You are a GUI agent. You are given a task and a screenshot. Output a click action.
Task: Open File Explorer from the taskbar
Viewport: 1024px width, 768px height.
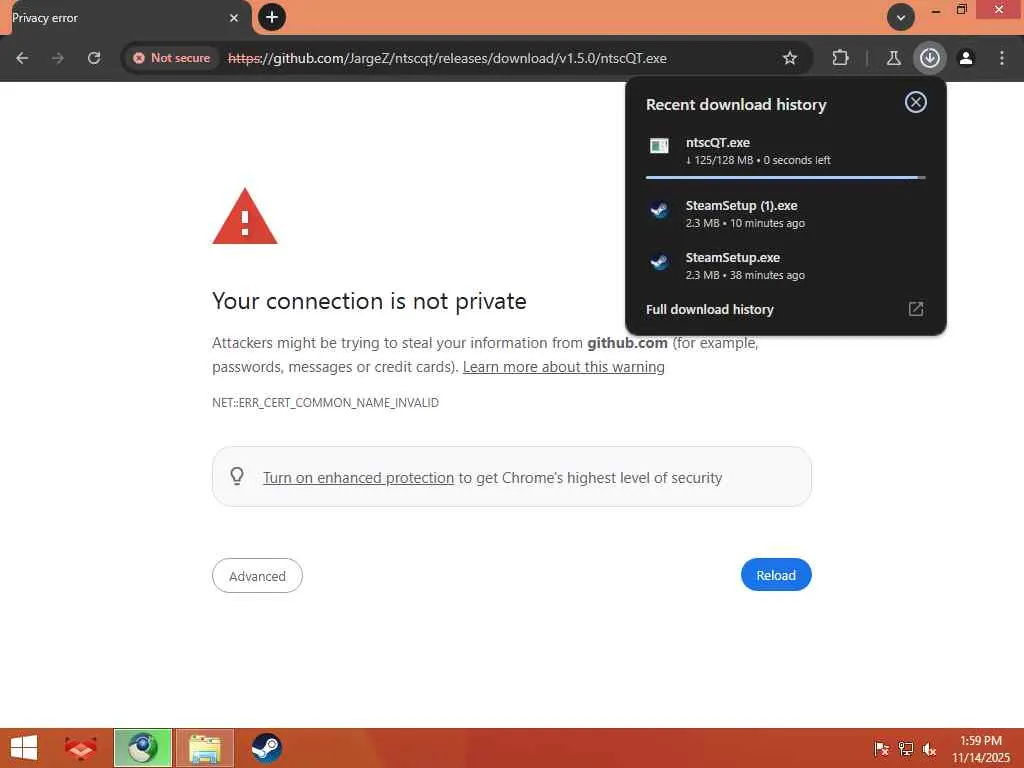pos(204,748)
